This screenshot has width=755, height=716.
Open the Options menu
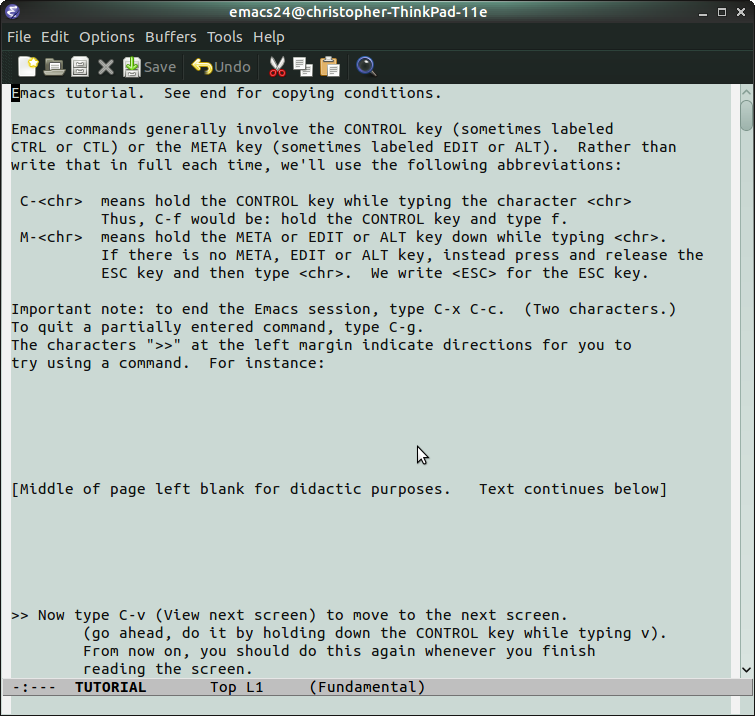tap(107, 37)
